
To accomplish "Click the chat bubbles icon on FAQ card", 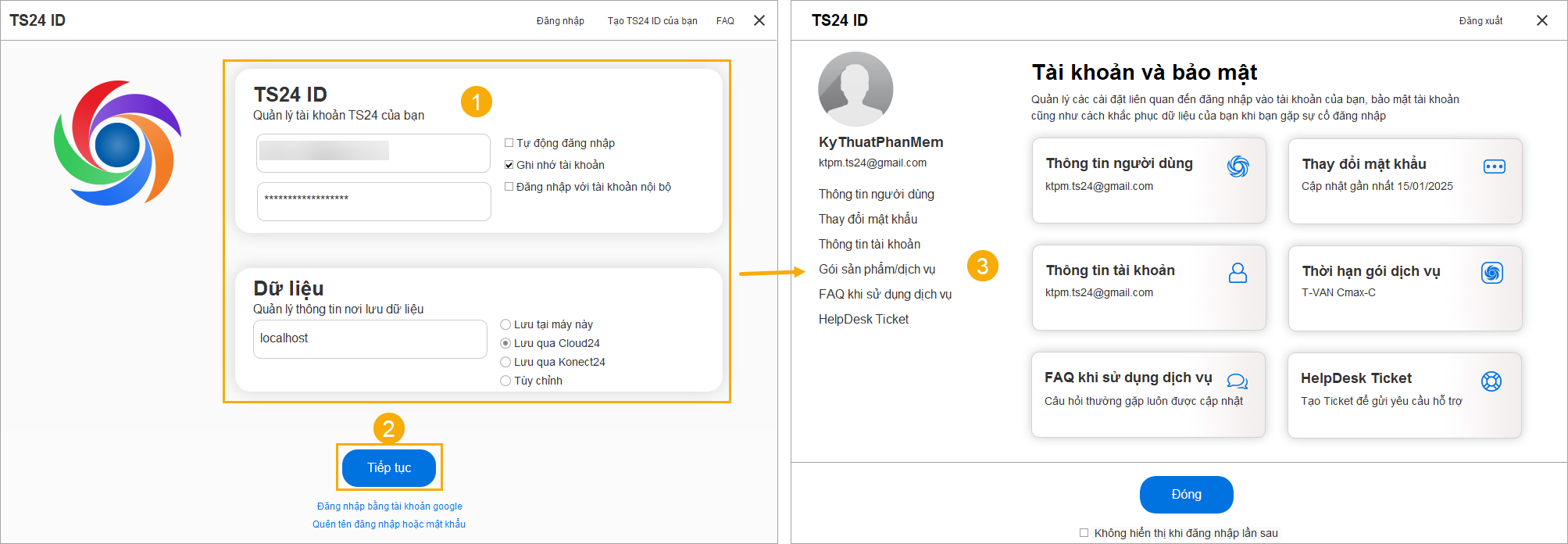I will pos(1237,381).
